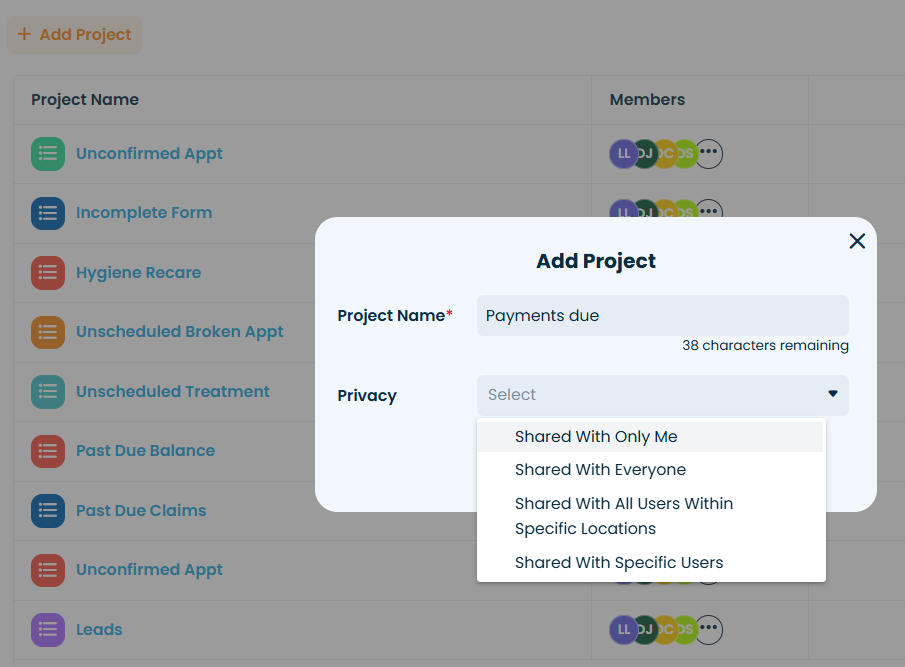Click the green Unconfirmed Appt list icon
Viewport: 905px width, 667px height.
tap(48, 154)
